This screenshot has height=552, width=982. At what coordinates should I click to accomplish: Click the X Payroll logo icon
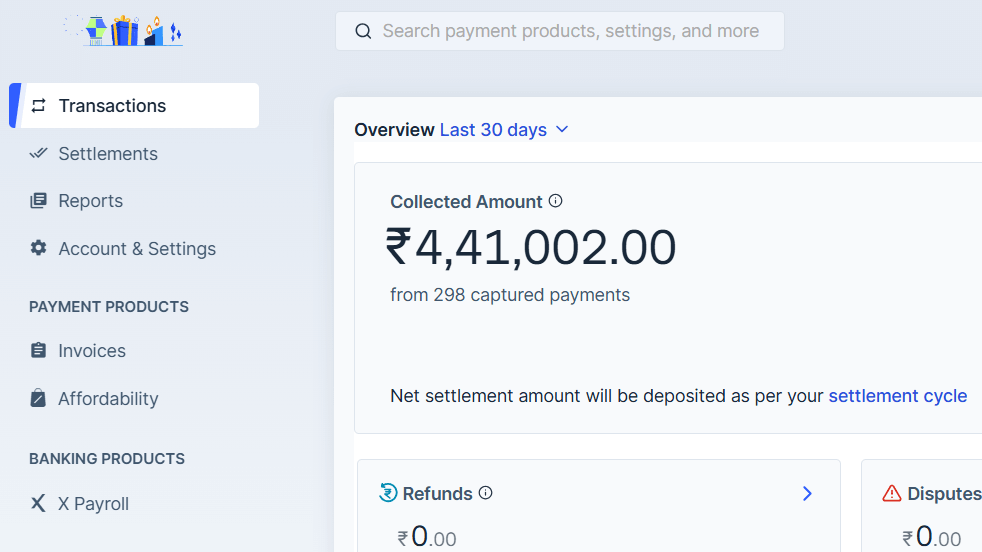click(x=38, y=503)
